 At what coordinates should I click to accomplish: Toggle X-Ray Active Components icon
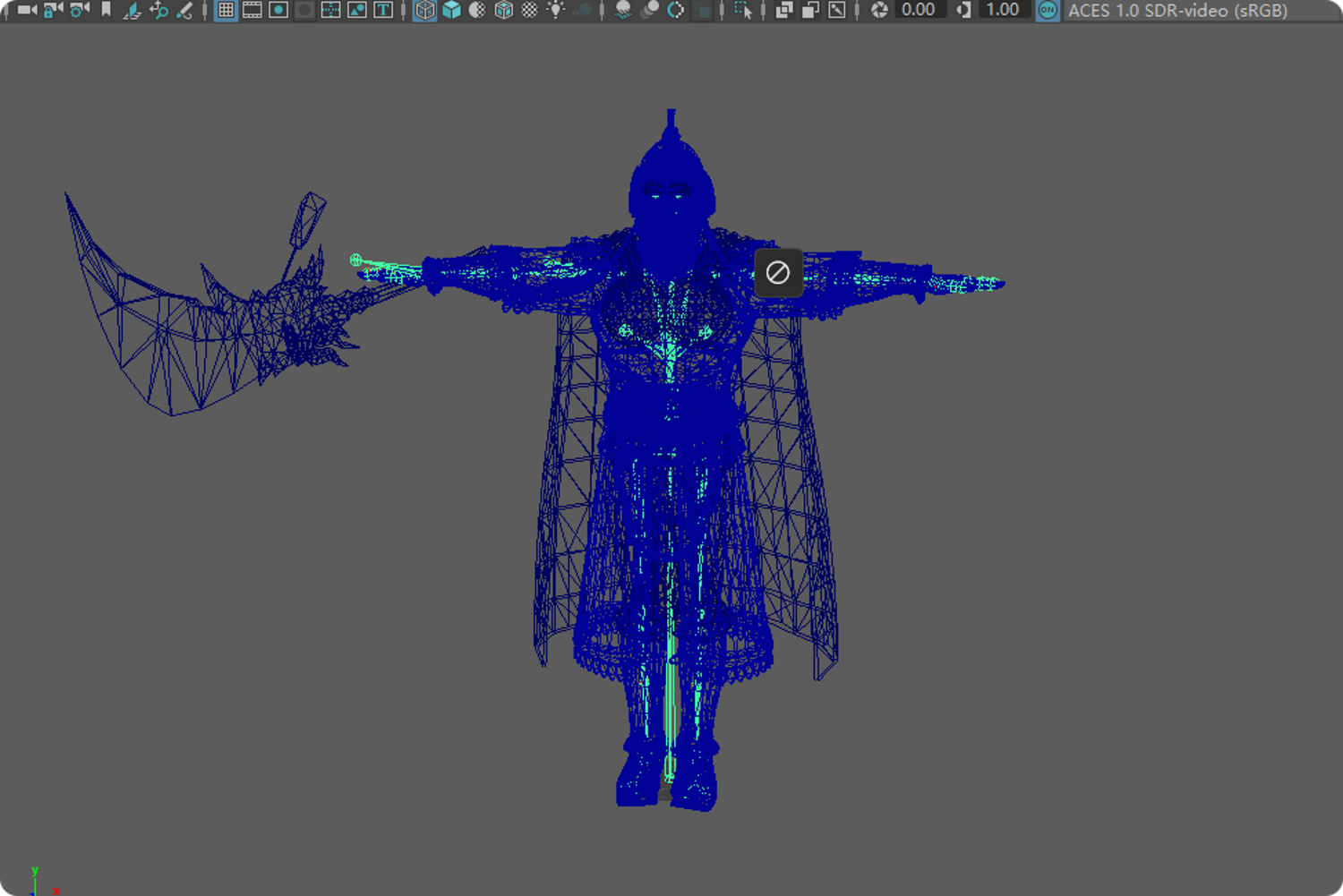point(810,10)
